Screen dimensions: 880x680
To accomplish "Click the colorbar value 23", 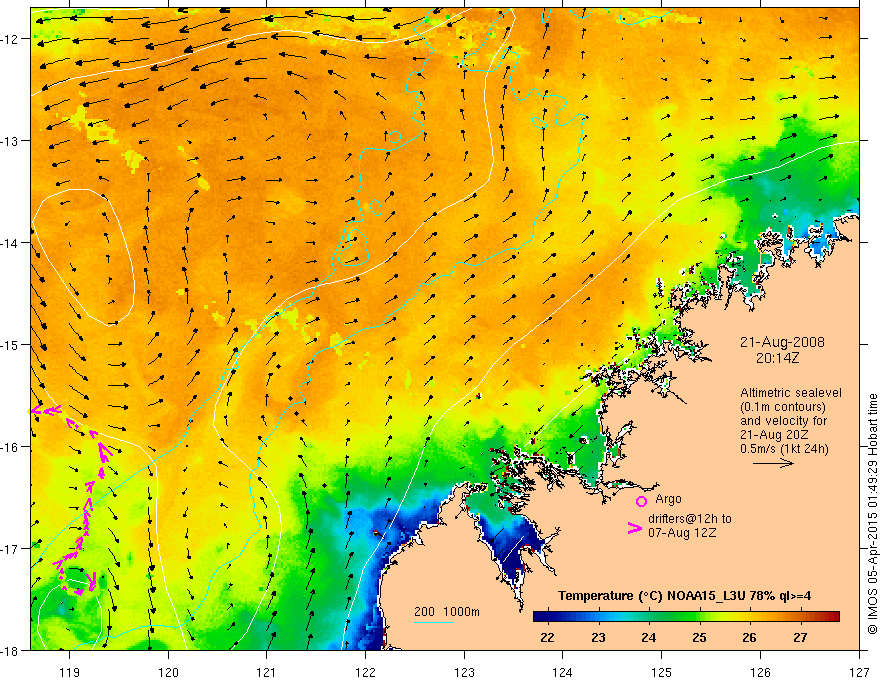I will (598, 637).
